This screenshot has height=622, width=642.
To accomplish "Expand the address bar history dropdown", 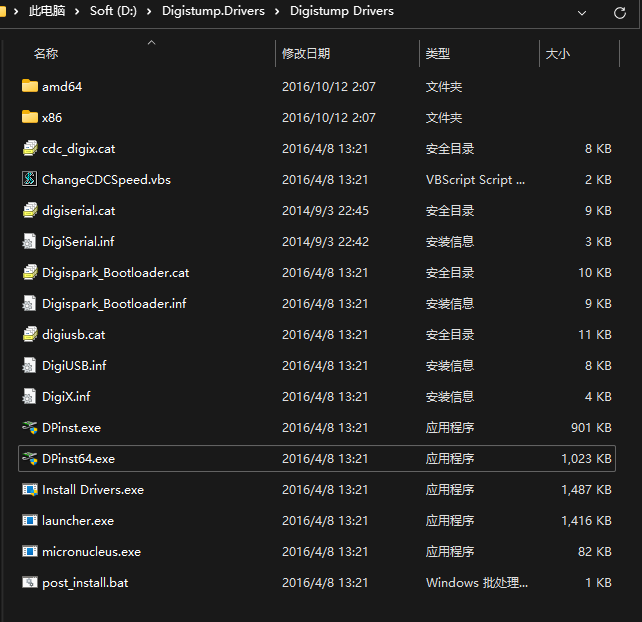I will 582,12.
